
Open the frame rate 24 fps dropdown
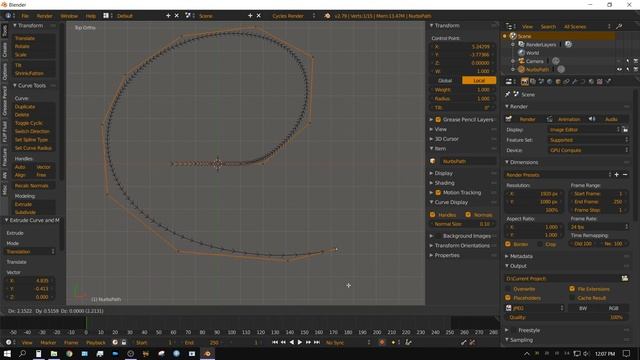pos(599,227)
